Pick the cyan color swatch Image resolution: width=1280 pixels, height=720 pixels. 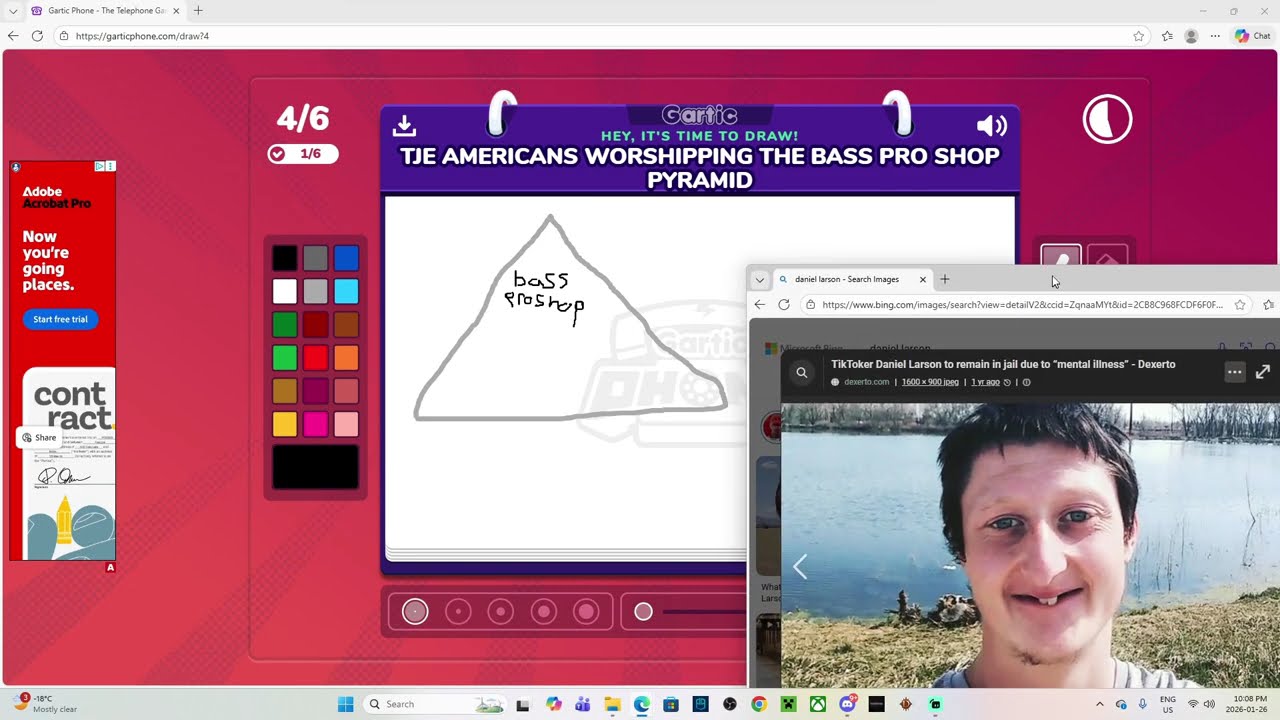point(346,291)
